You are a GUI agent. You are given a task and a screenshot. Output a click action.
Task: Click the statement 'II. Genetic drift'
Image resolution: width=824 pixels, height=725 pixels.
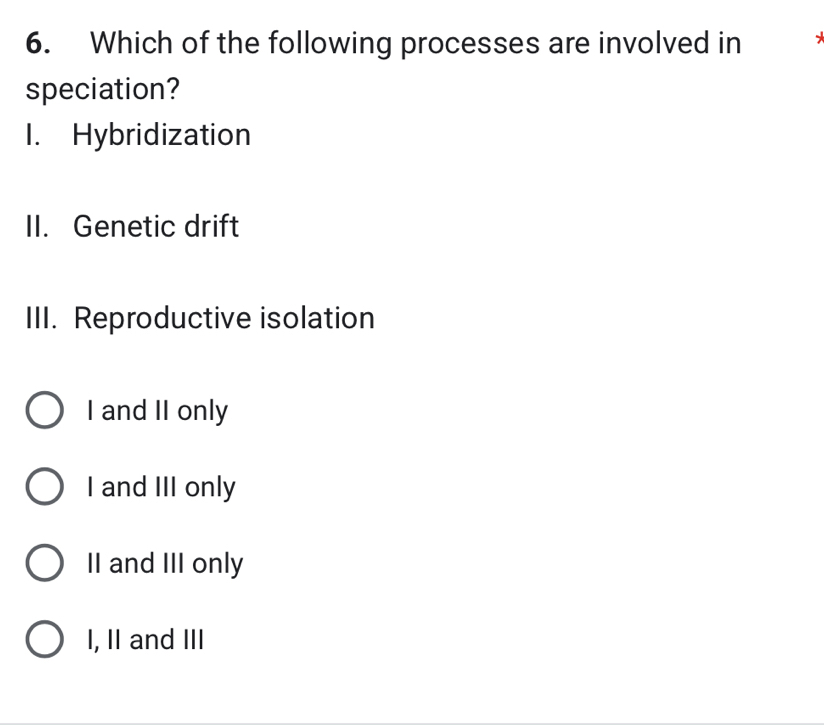[x=132, y=227]
